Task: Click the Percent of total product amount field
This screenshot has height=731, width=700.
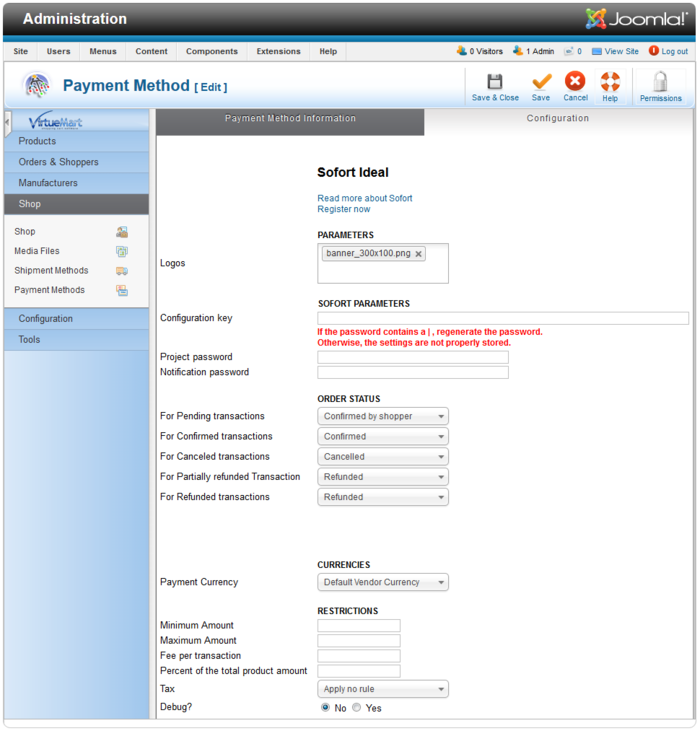Action: (x=359, y=672)
